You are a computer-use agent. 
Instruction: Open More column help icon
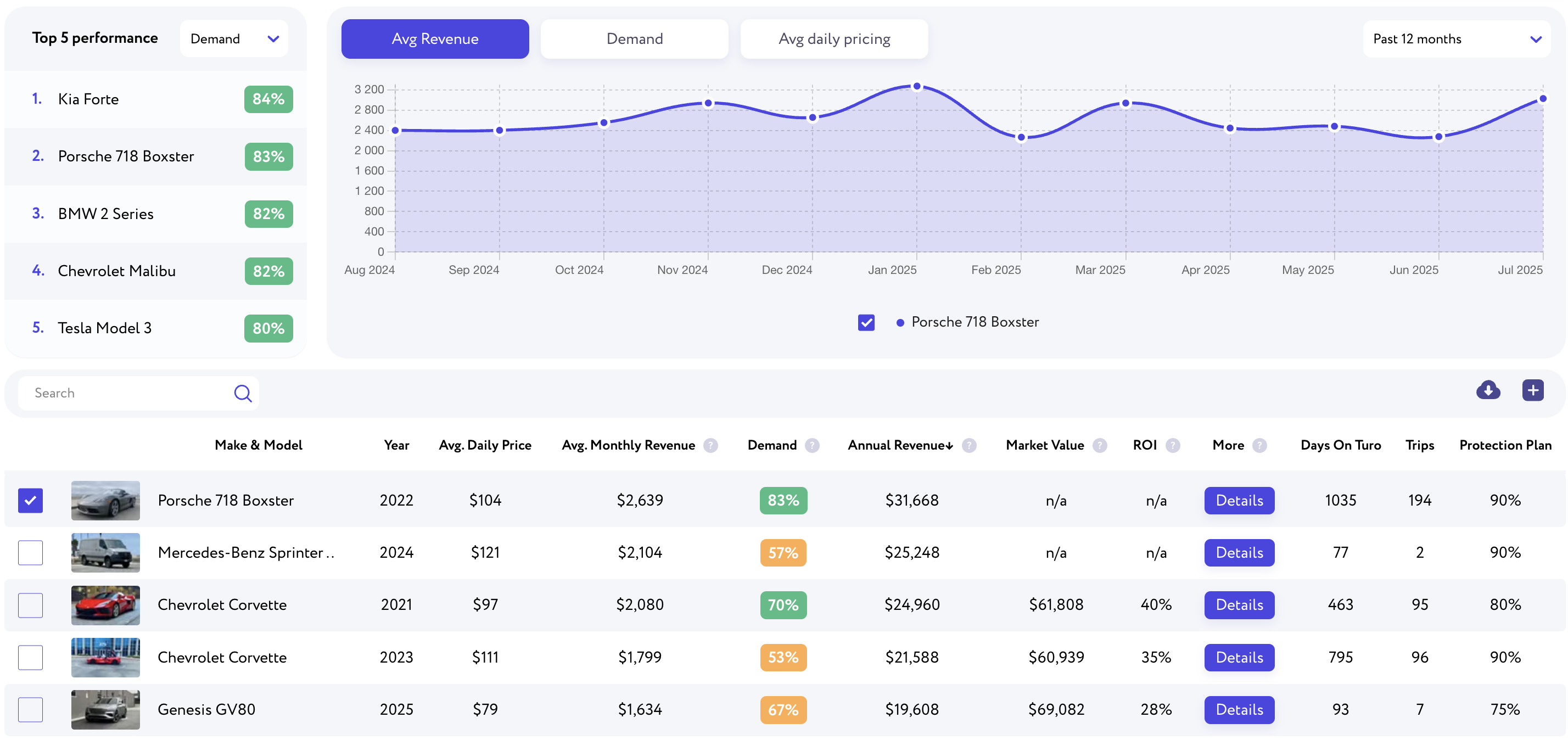coord(1259,445)
